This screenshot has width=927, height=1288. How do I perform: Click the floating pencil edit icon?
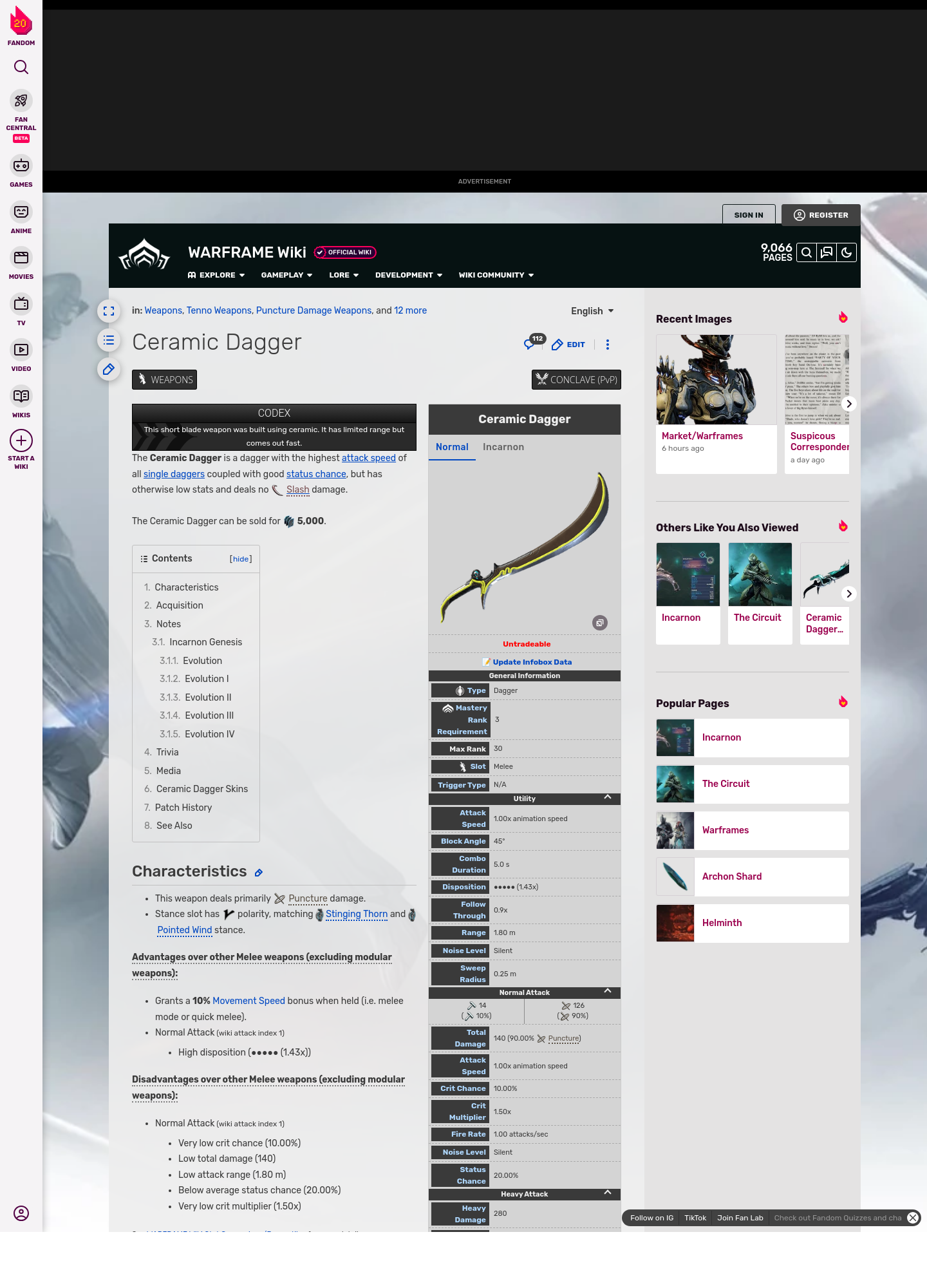click(x=109, y=369)
